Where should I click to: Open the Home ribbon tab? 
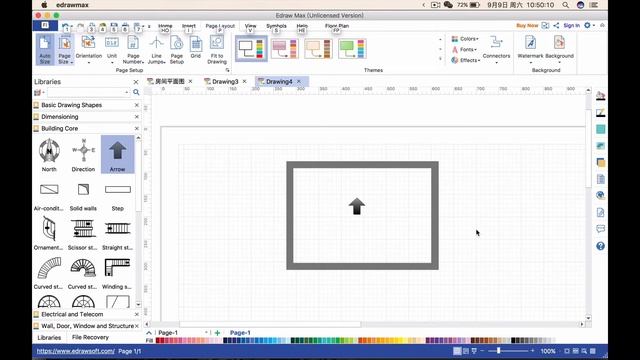click(165, 26)
